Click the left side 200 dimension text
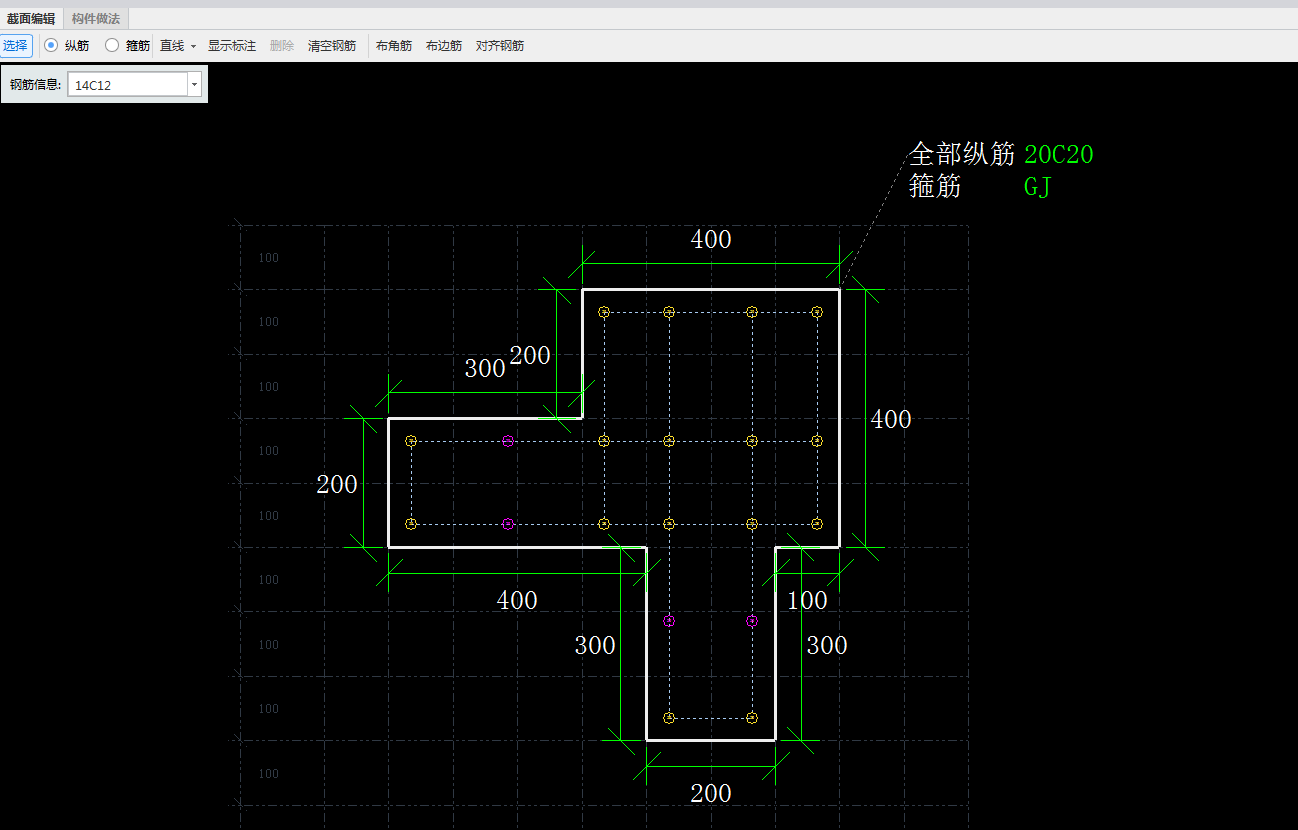Image resolution: width=1298 pixels, height=830 pixels. 337,485
